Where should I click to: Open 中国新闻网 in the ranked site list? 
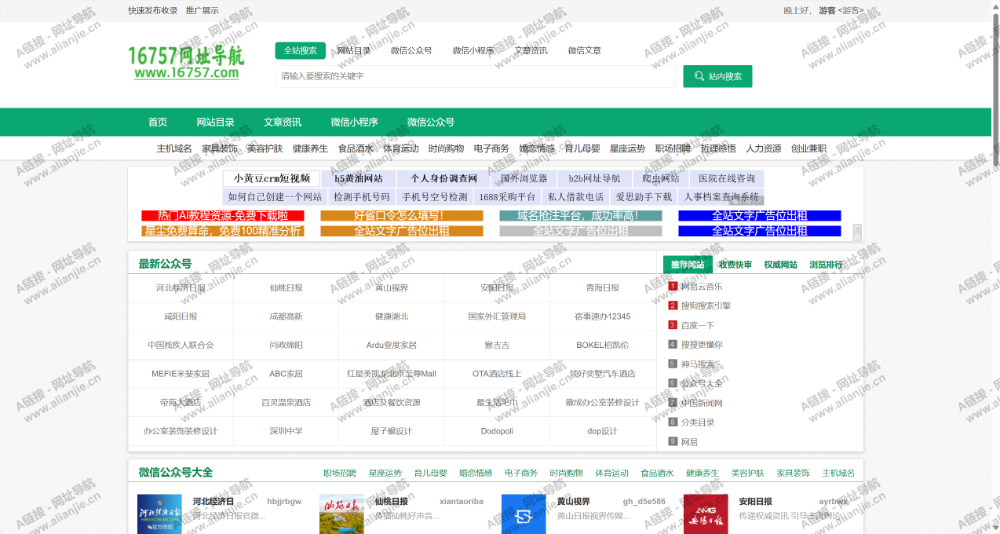[702, 403]
